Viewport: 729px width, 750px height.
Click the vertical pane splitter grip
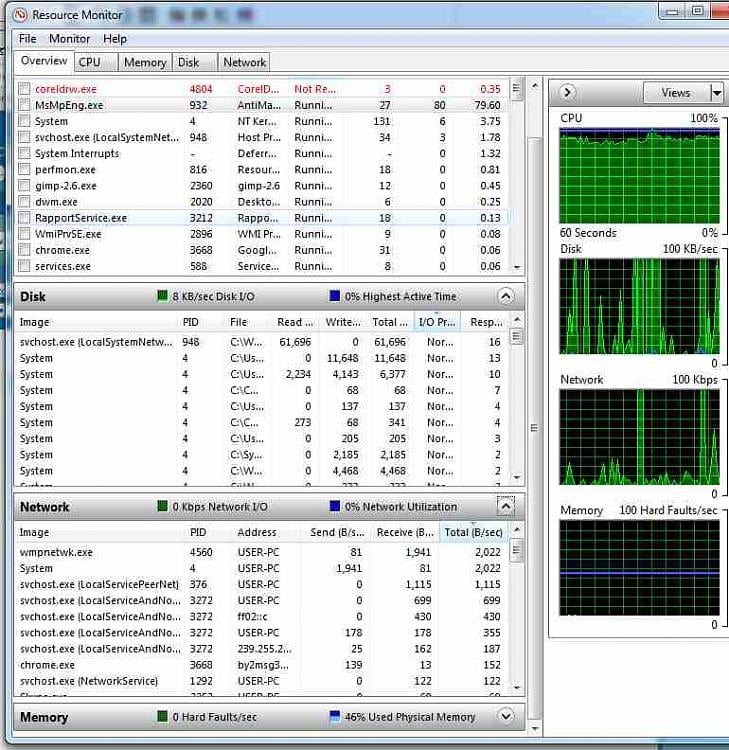(535, 428)
